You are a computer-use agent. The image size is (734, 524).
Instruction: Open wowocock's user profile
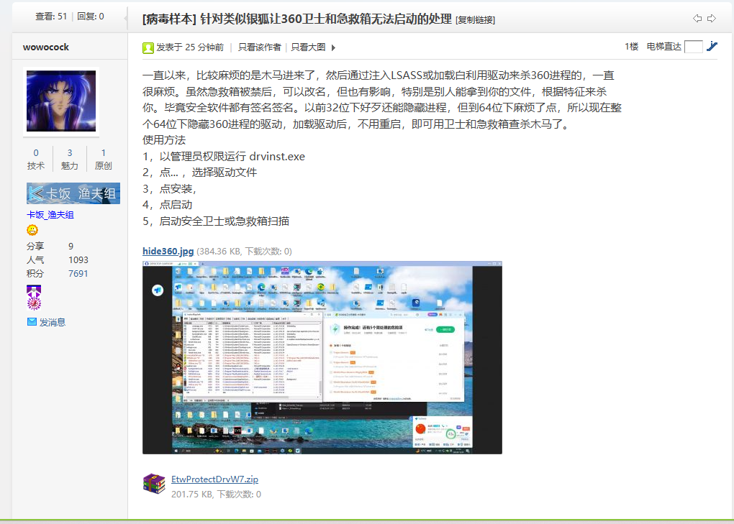(46, 47)
